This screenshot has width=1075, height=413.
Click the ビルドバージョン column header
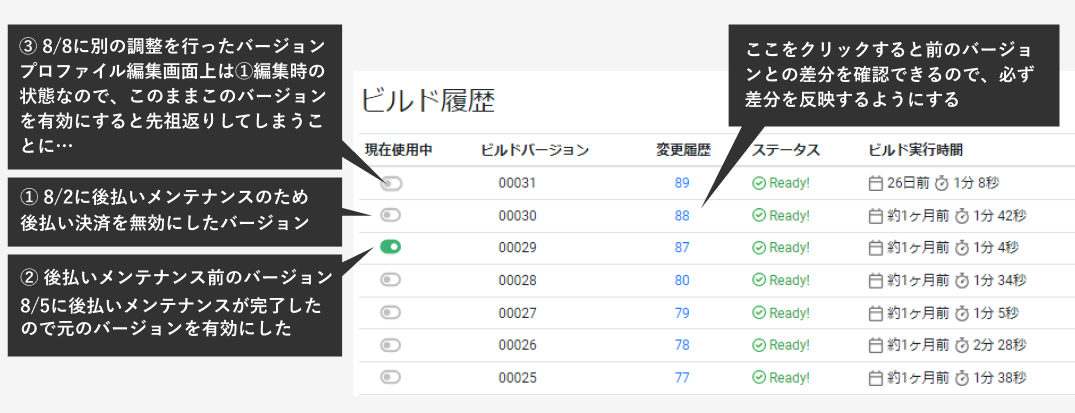click(x=535, y=150)
